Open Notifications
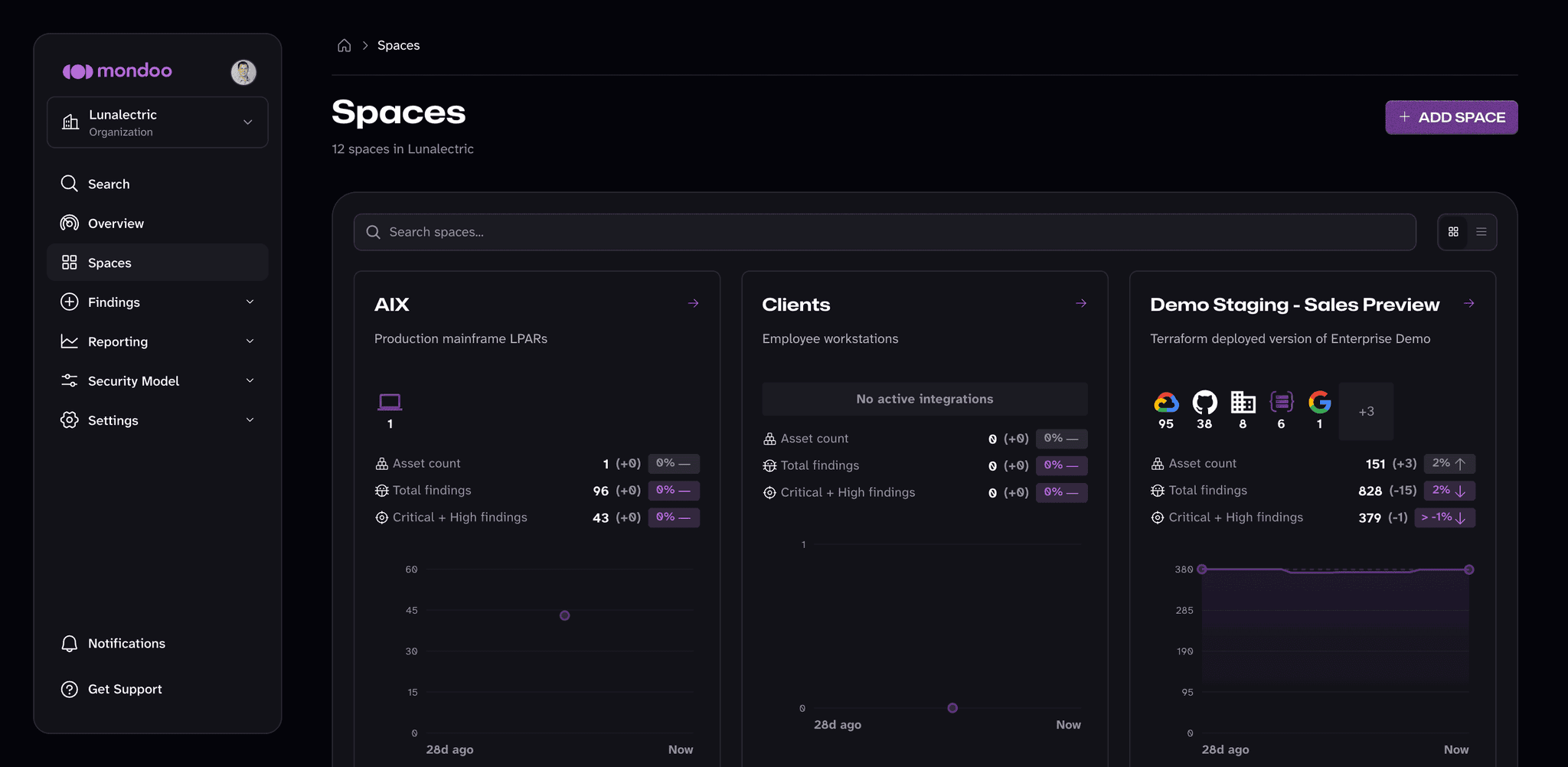Image resolution: width=1568 pixels, height=767 pixels. (x=158, y=644)
